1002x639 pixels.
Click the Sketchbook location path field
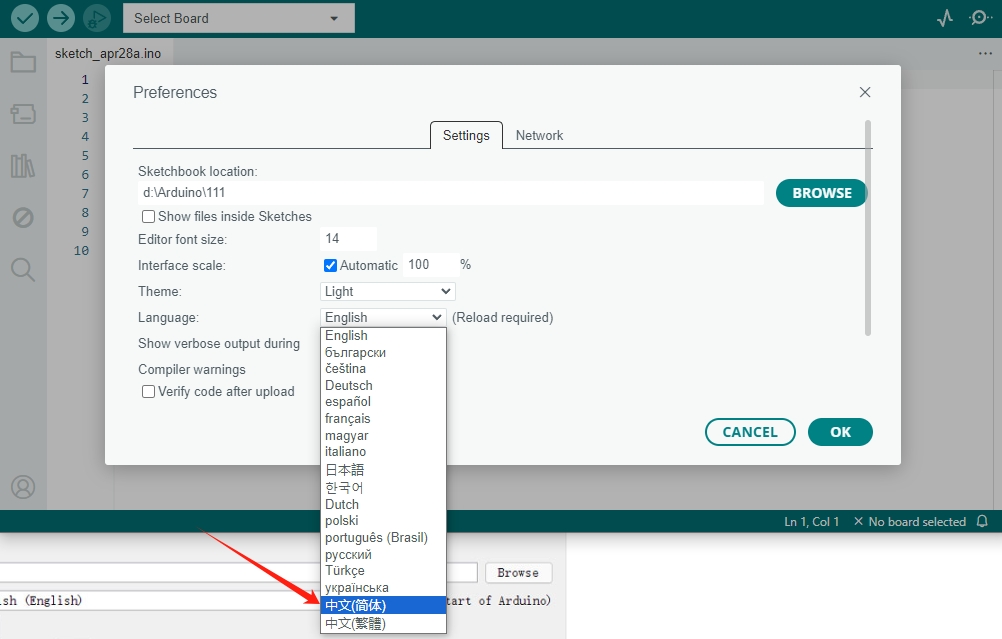tap(451, 192)
